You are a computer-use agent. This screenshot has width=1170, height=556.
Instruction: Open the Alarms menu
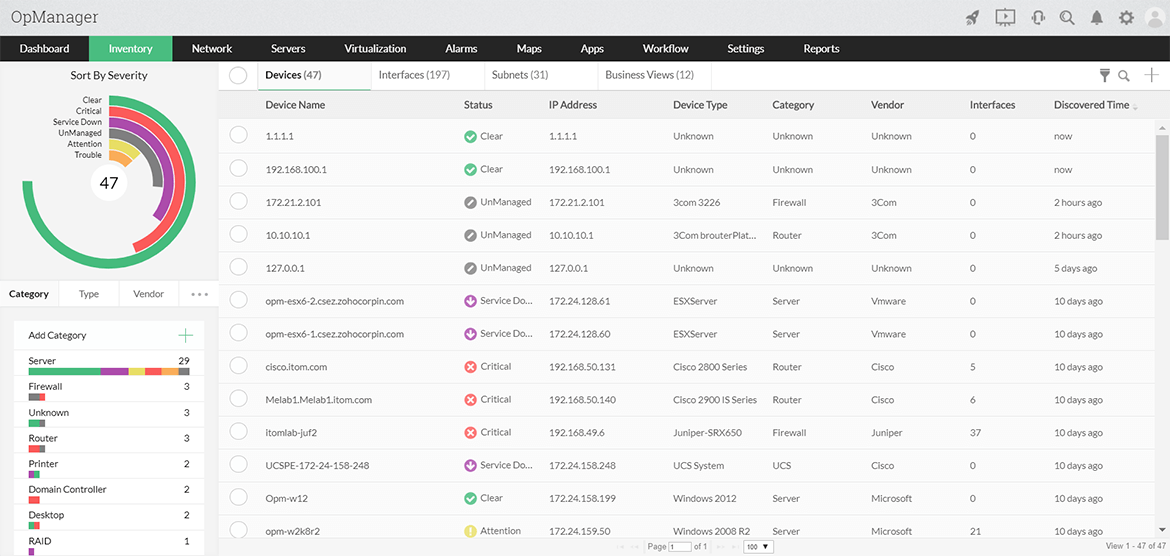pyautogui.click(x=461, y=48)
